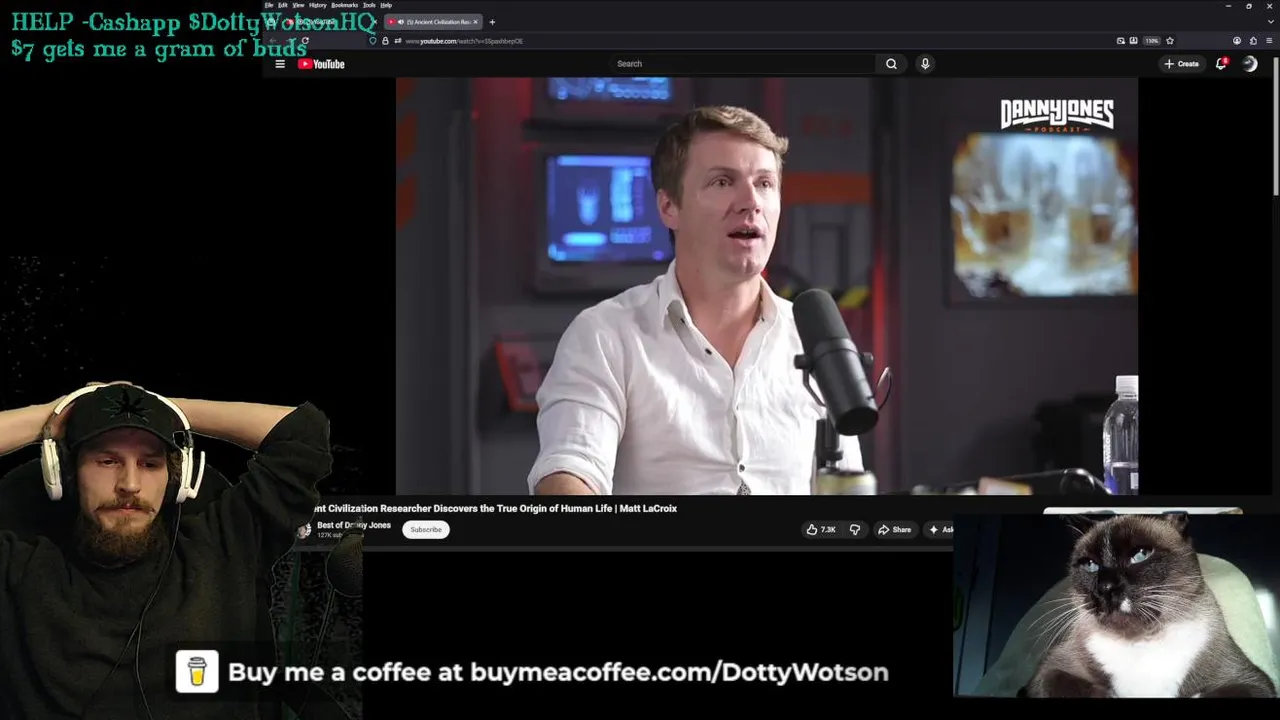Viewport: 1280px width, 720px height.
Task: Open the YouTube notifications bell
Action: coord(1221,64)
